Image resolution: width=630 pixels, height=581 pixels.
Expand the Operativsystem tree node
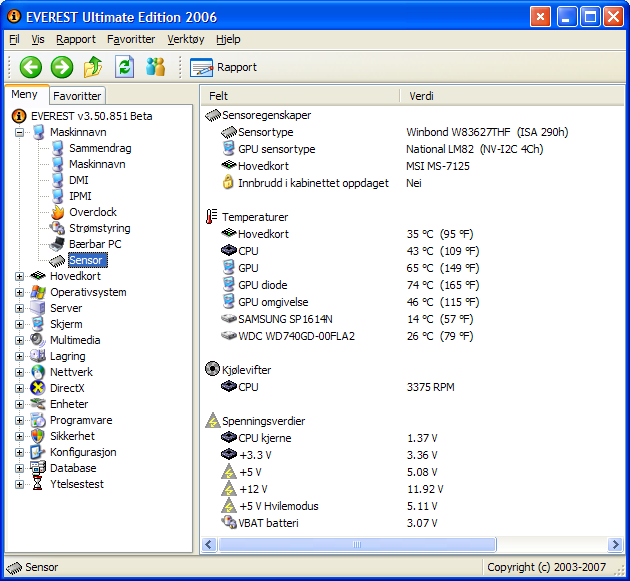click(19, 293)
